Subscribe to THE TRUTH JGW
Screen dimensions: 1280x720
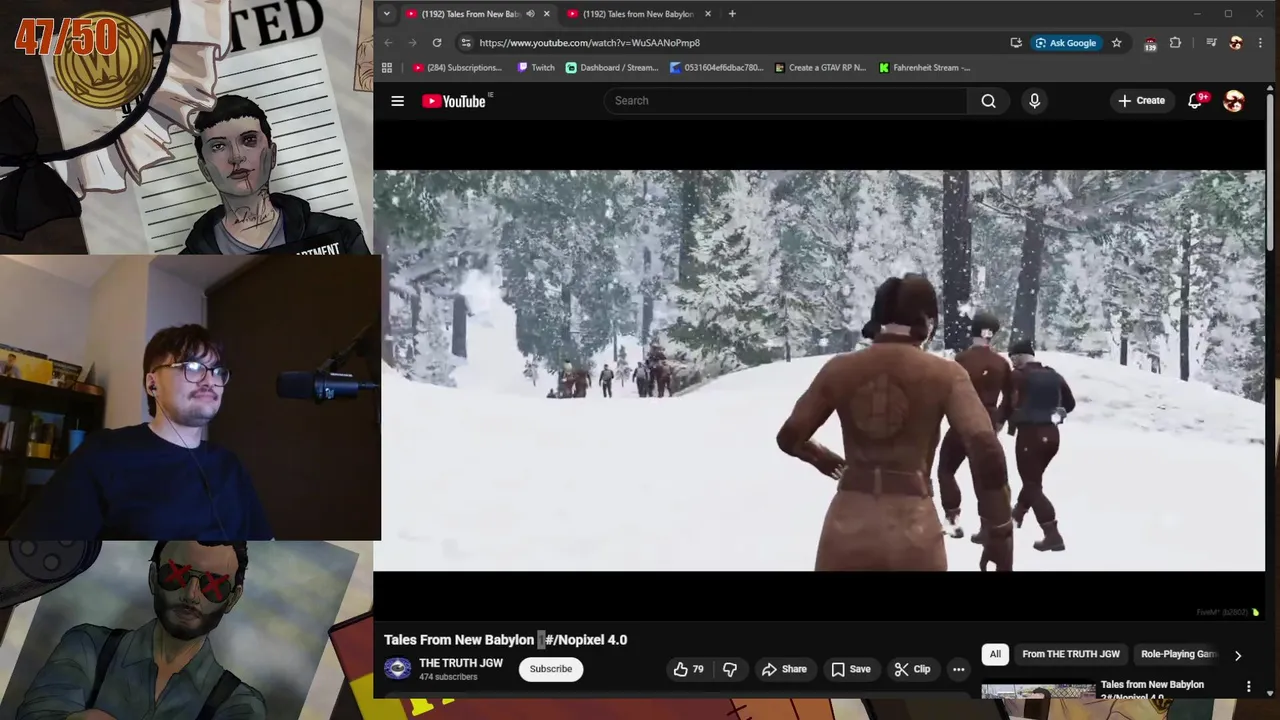pos(551,669)
